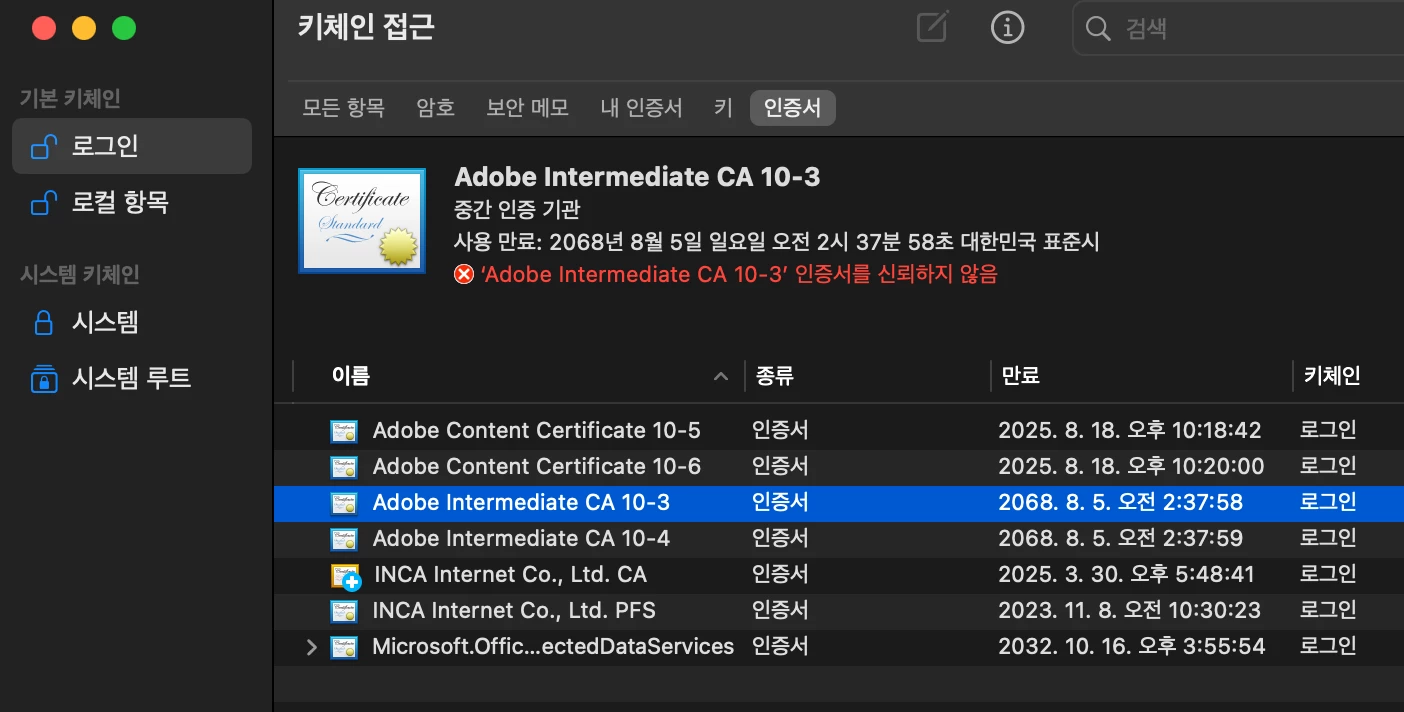Click the locked cabinet icon beside 시스템 루트
Image resolution: width=1404 pixels, height=712 pixels.
[x=43, y=378]
